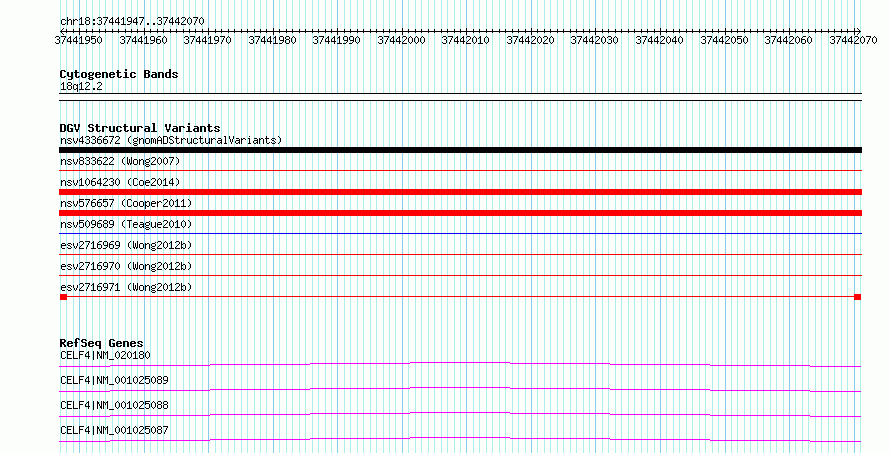Open the DGV Structural Variants track heading
The image size is (890, 453).
click(x=140, y=128)
